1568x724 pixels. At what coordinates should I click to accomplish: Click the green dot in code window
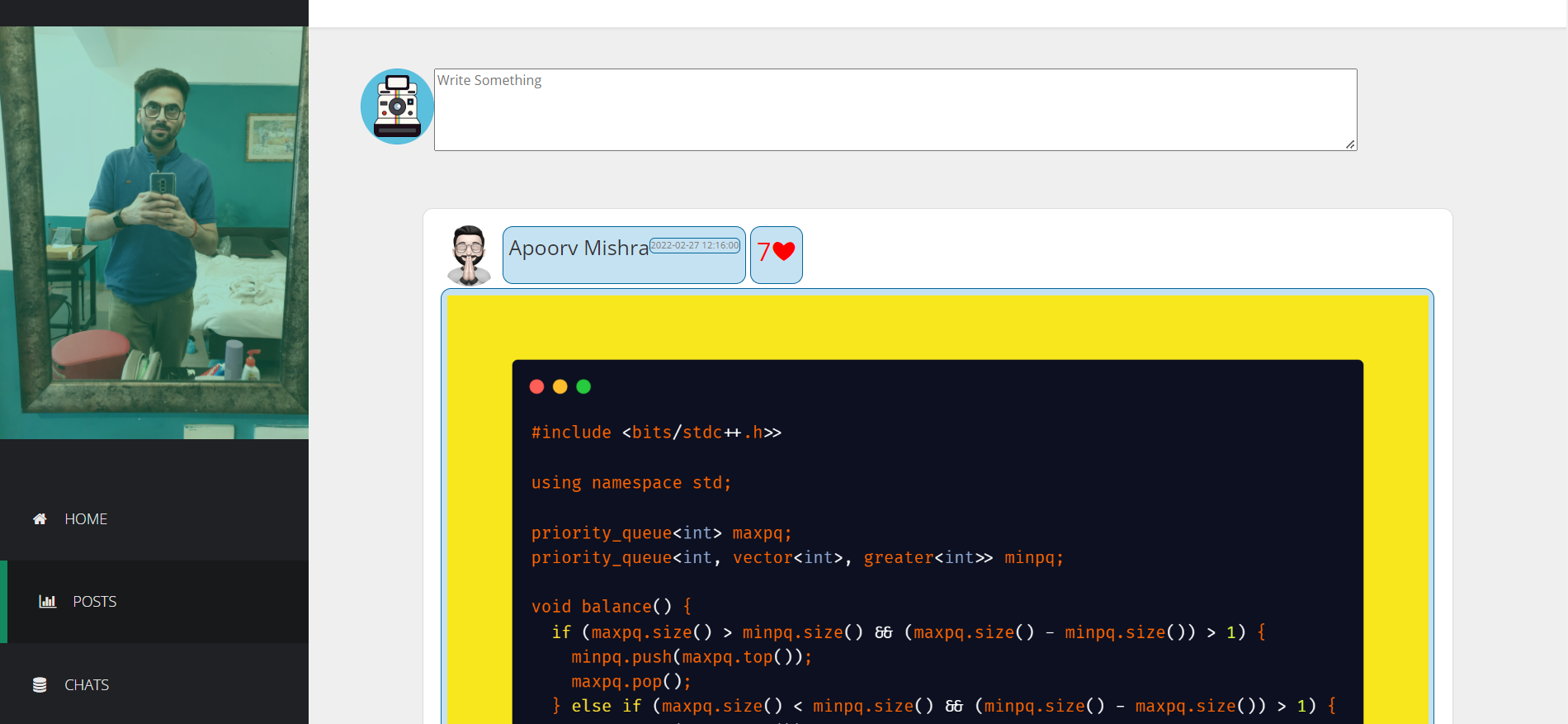pyautogui.click(x=583, y=386)
